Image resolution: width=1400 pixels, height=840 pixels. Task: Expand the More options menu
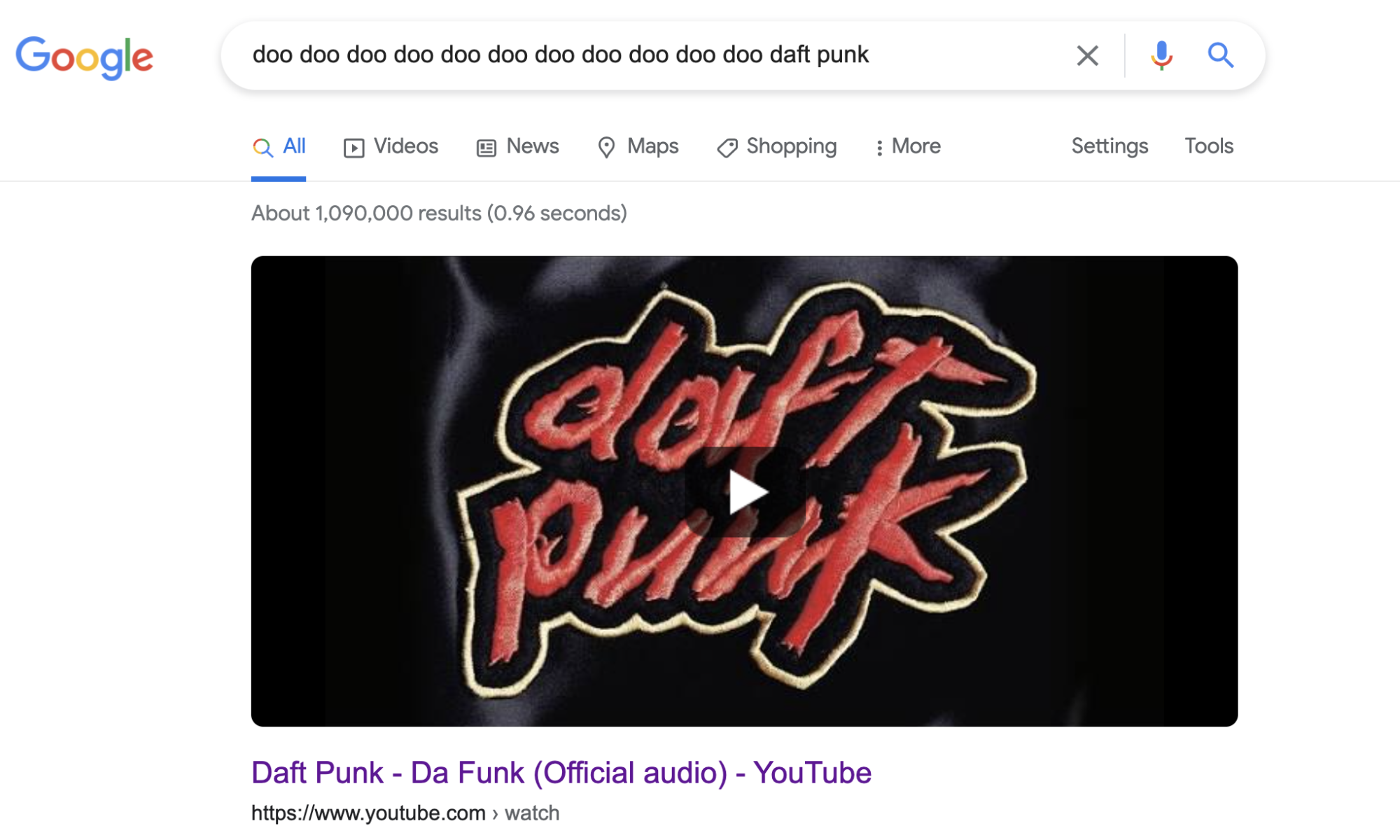tap(908, 146)
